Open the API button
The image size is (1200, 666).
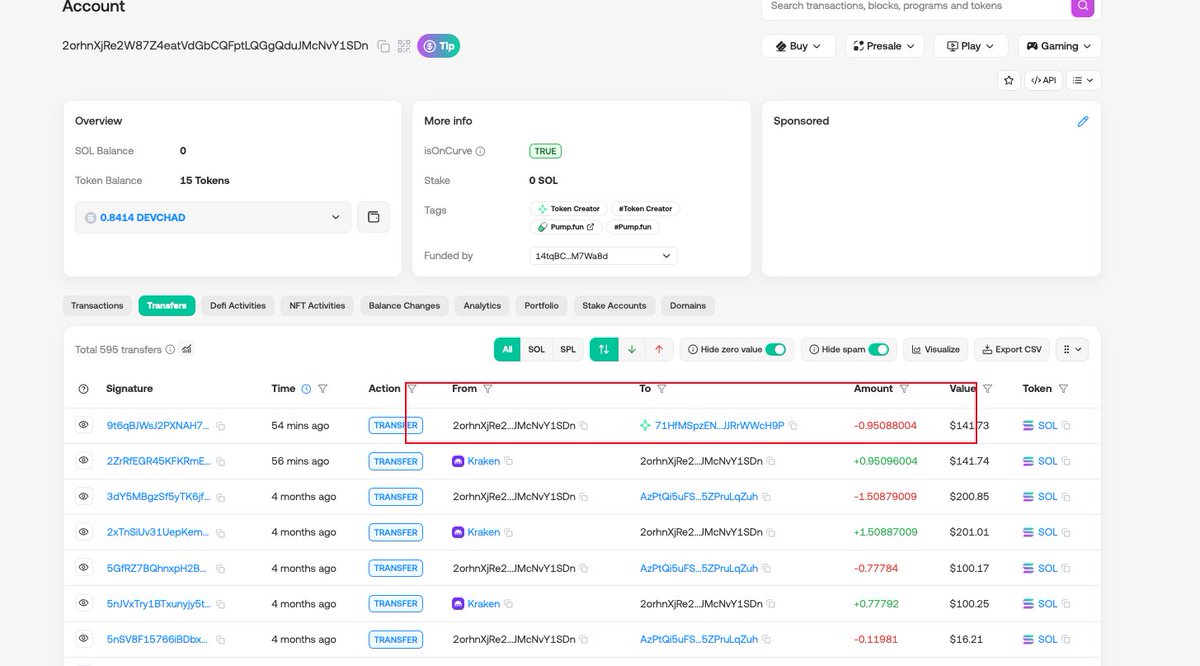coord(1043,80)
